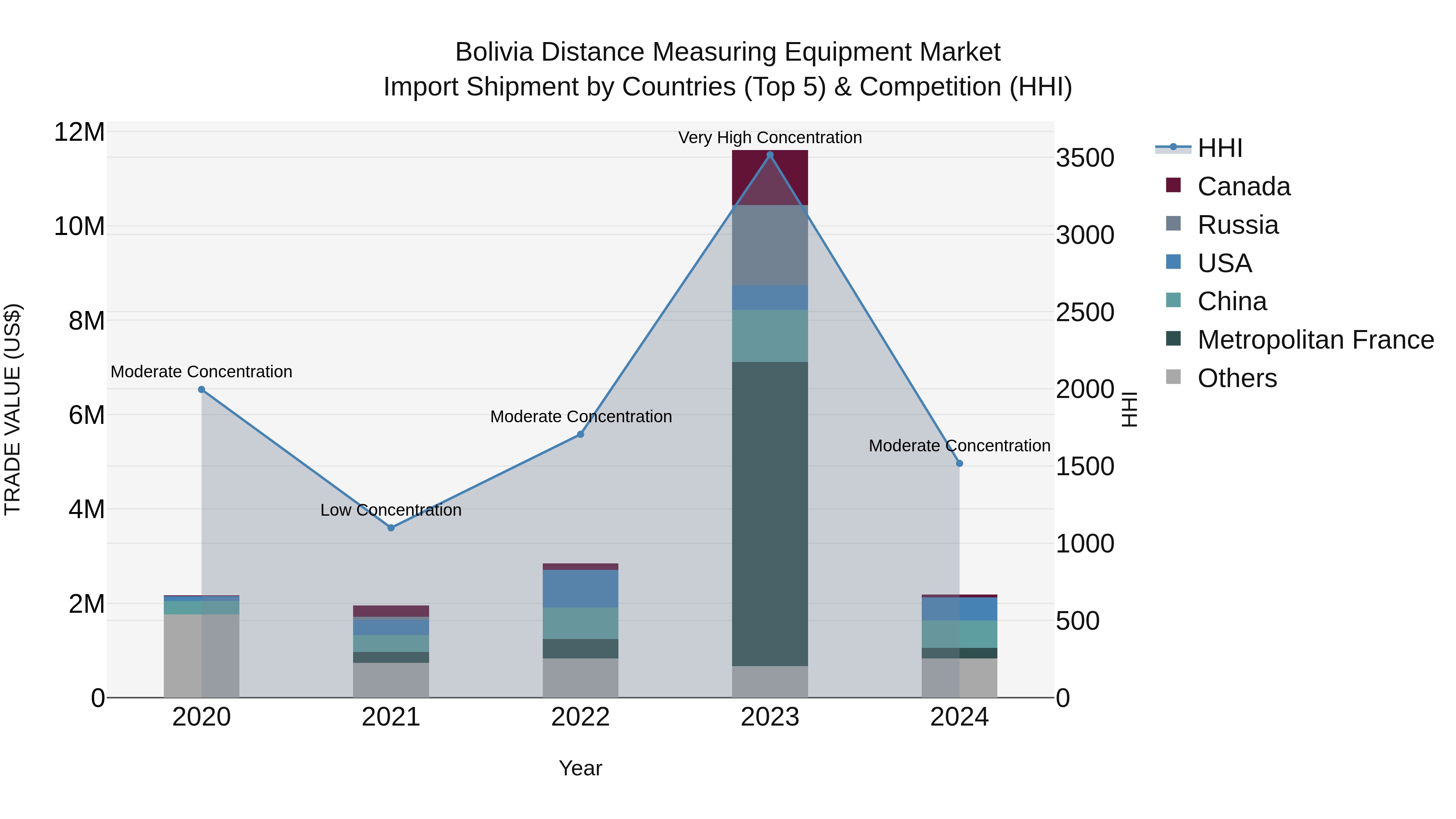Click the 2000 tick on HHI axis

[1085, 389]
